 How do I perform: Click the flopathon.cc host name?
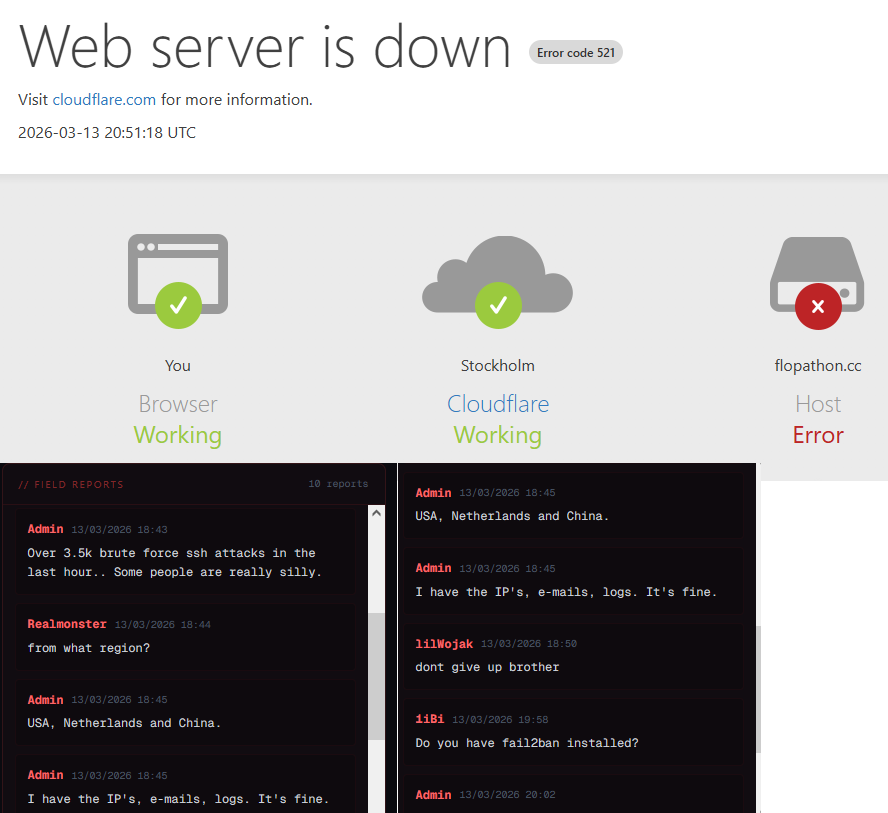[818, 366]
